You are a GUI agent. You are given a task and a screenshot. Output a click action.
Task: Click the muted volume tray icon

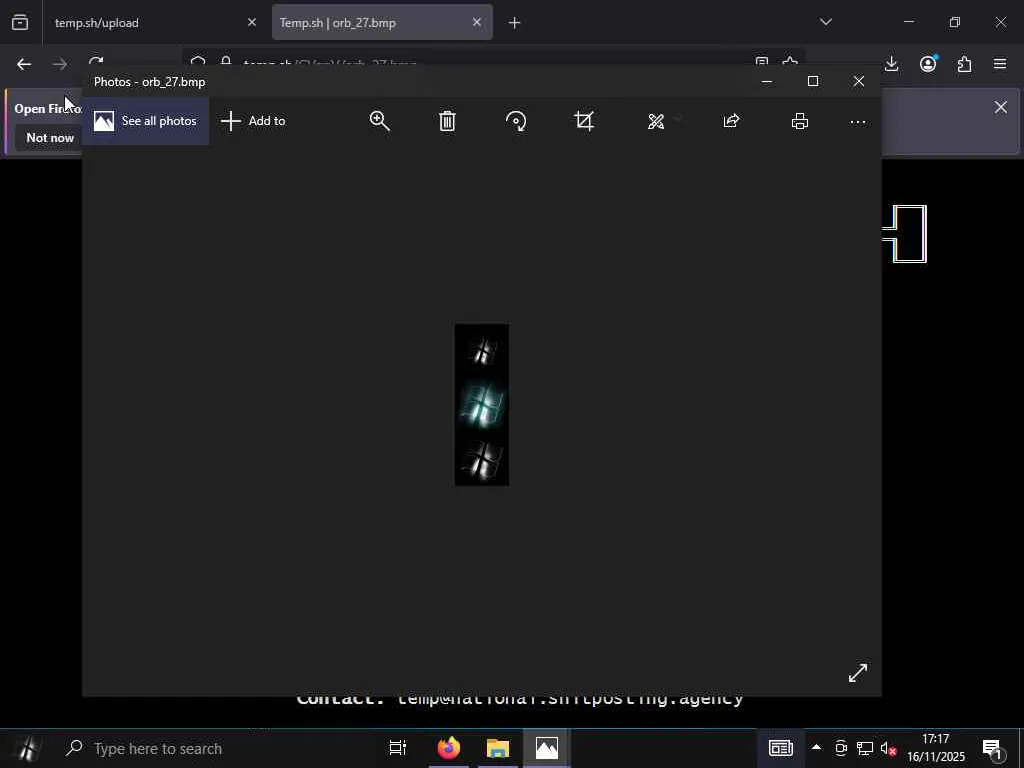[888, 748]
